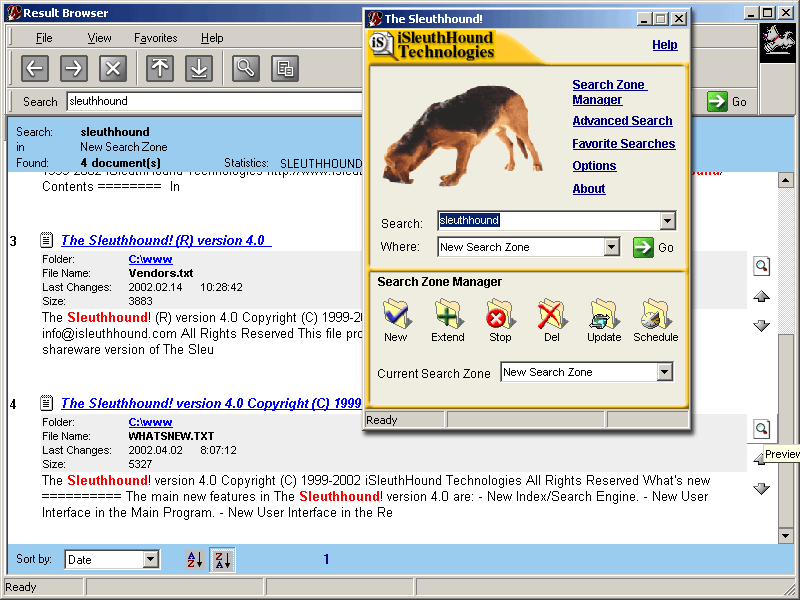Click the size value 5327
Image resolution: width=800 pixels, height=600 pixels.
[140, 464]
